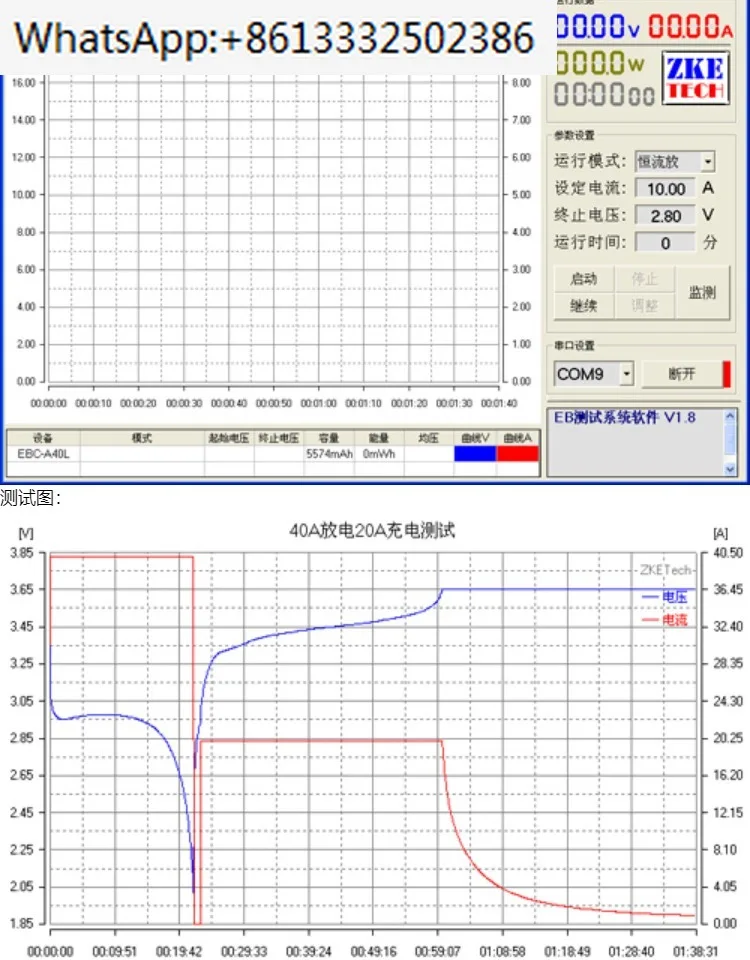The height and width of the screenshot is (960, 750).
Task: Click the 0mWh energy cell
Action: coord(379,454)
